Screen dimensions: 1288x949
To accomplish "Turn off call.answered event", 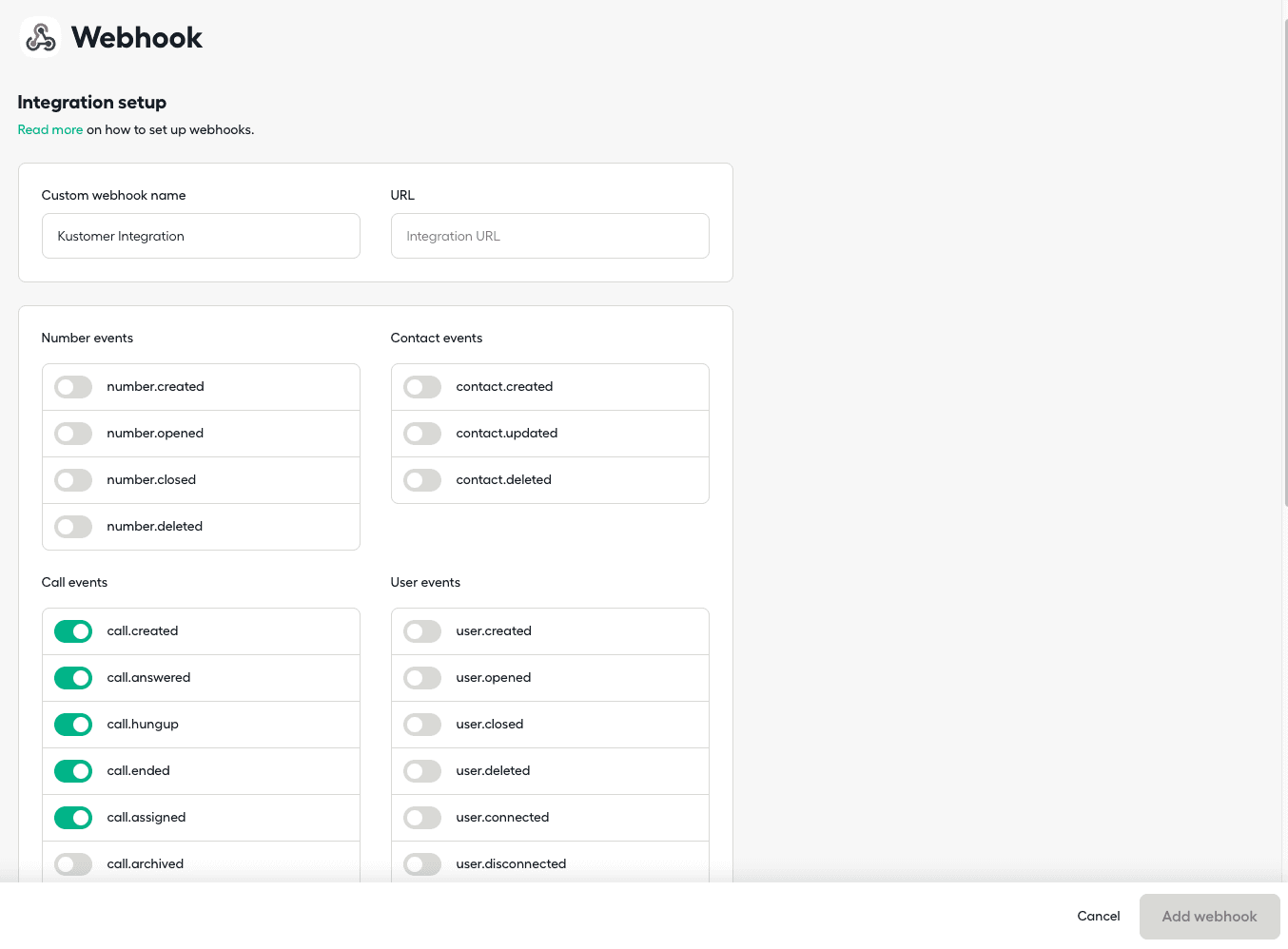I will 73,678.
